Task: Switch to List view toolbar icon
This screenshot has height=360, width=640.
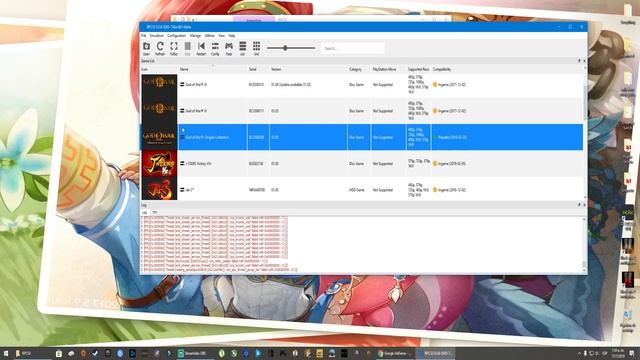Action: [x=242, y=48]
